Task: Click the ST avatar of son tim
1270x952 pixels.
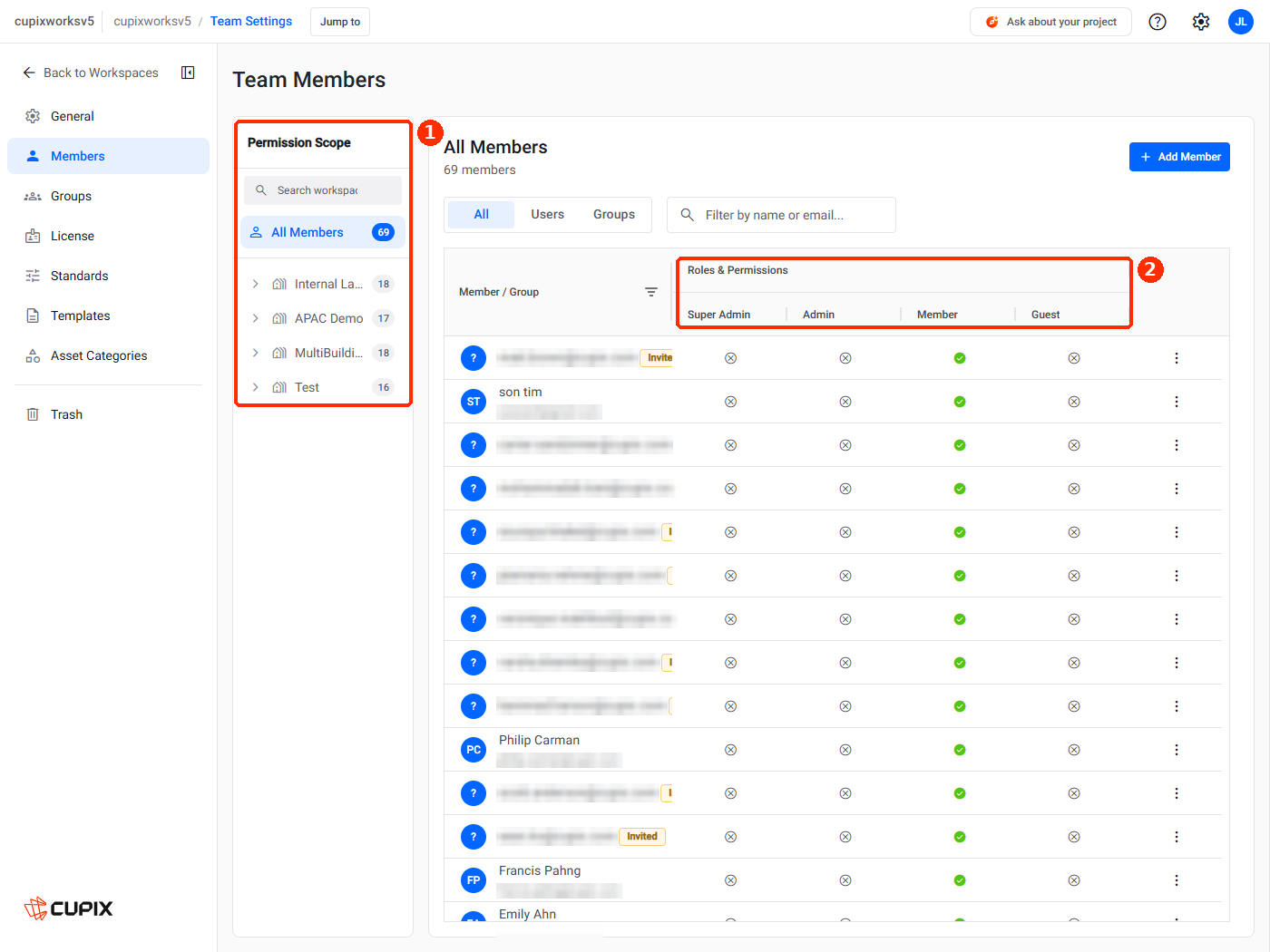Action: pos(474,402)
